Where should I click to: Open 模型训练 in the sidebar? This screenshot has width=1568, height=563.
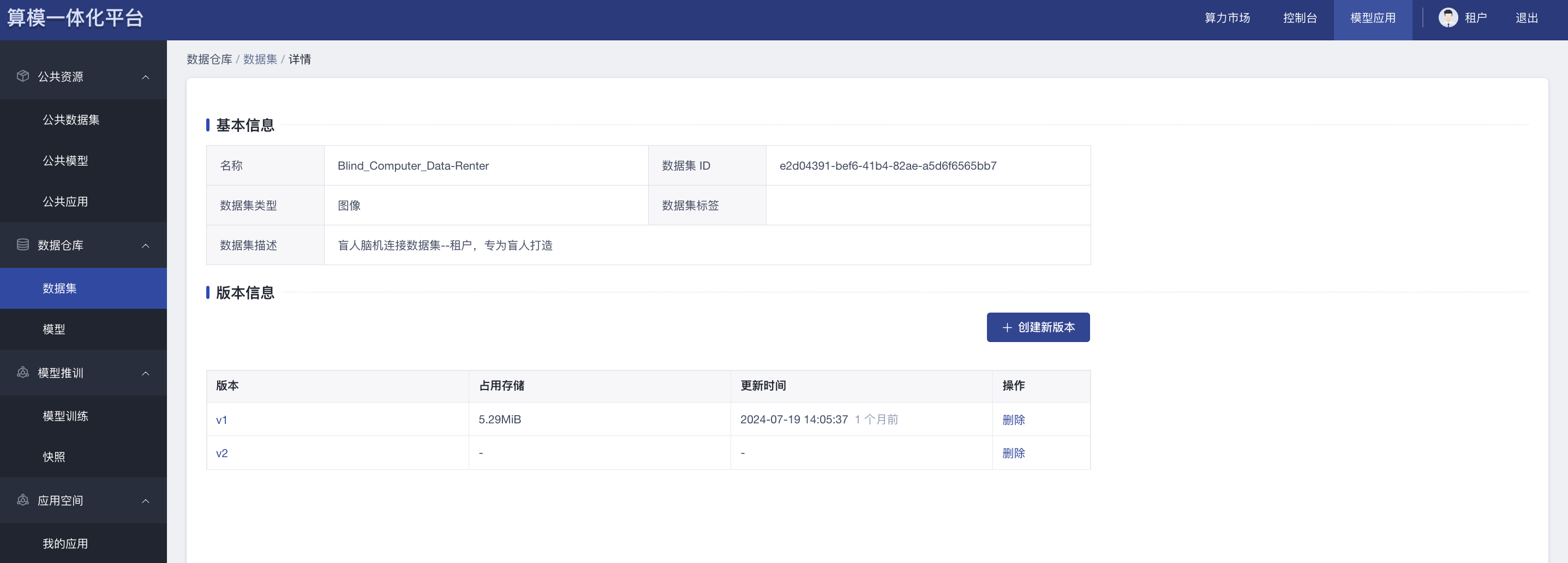65,416
